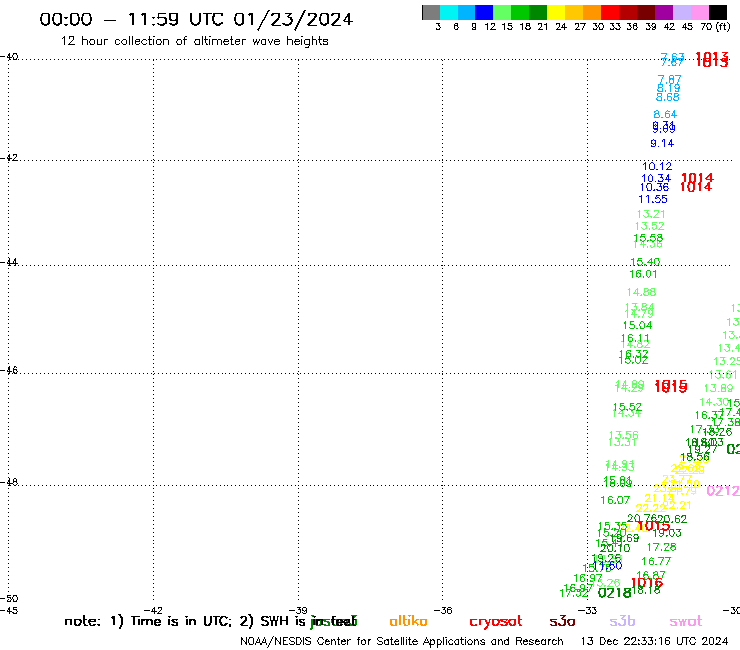The width and height of the screenshot is (740, 650).
Task: Click the wave height value '13.89'
Action: pyautogui.click(x=718, y=388)
